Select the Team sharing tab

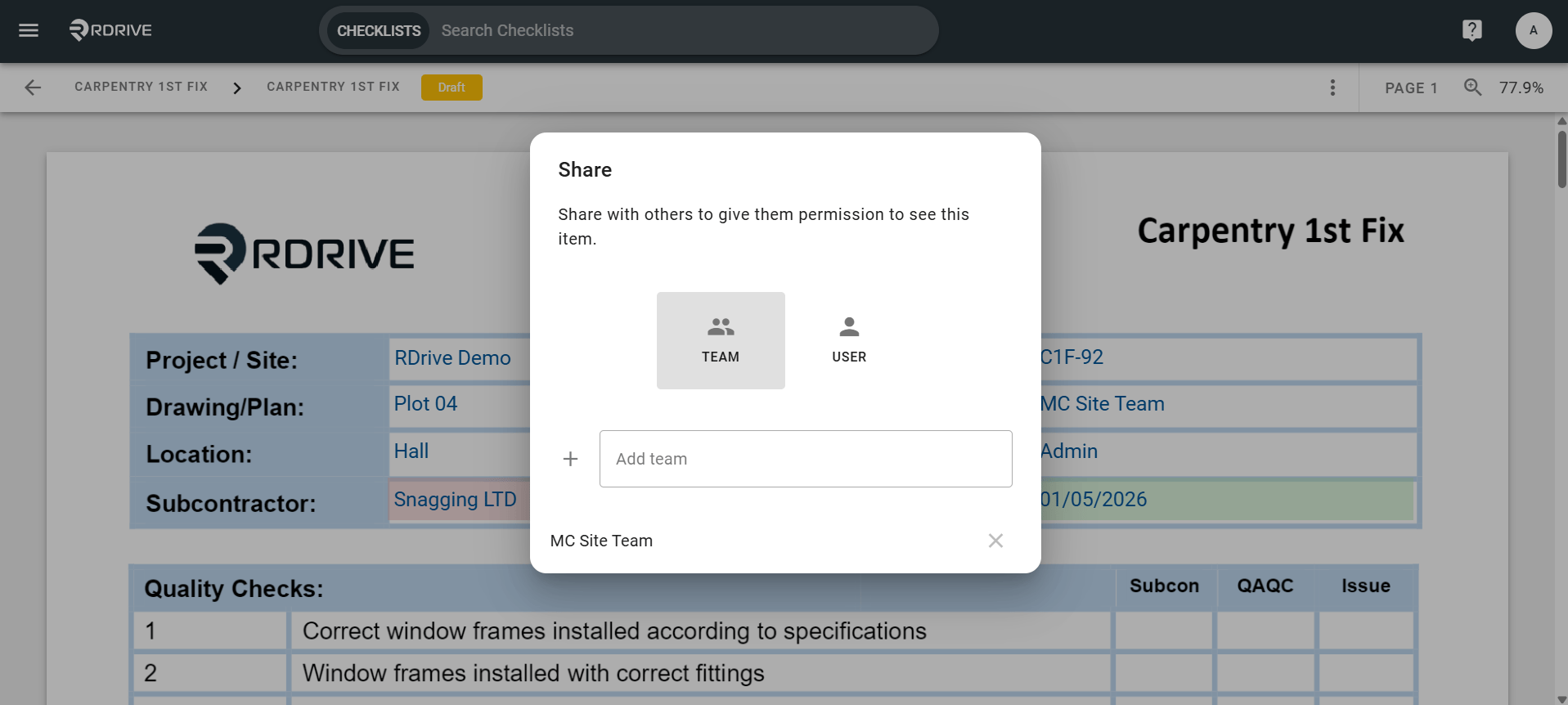[721, 340]
